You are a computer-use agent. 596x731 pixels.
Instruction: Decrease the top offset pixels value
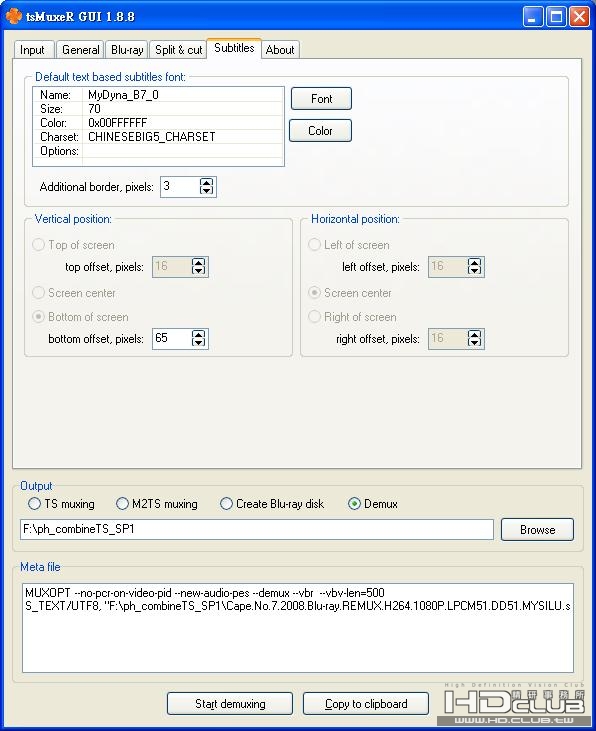pos(199,271)
